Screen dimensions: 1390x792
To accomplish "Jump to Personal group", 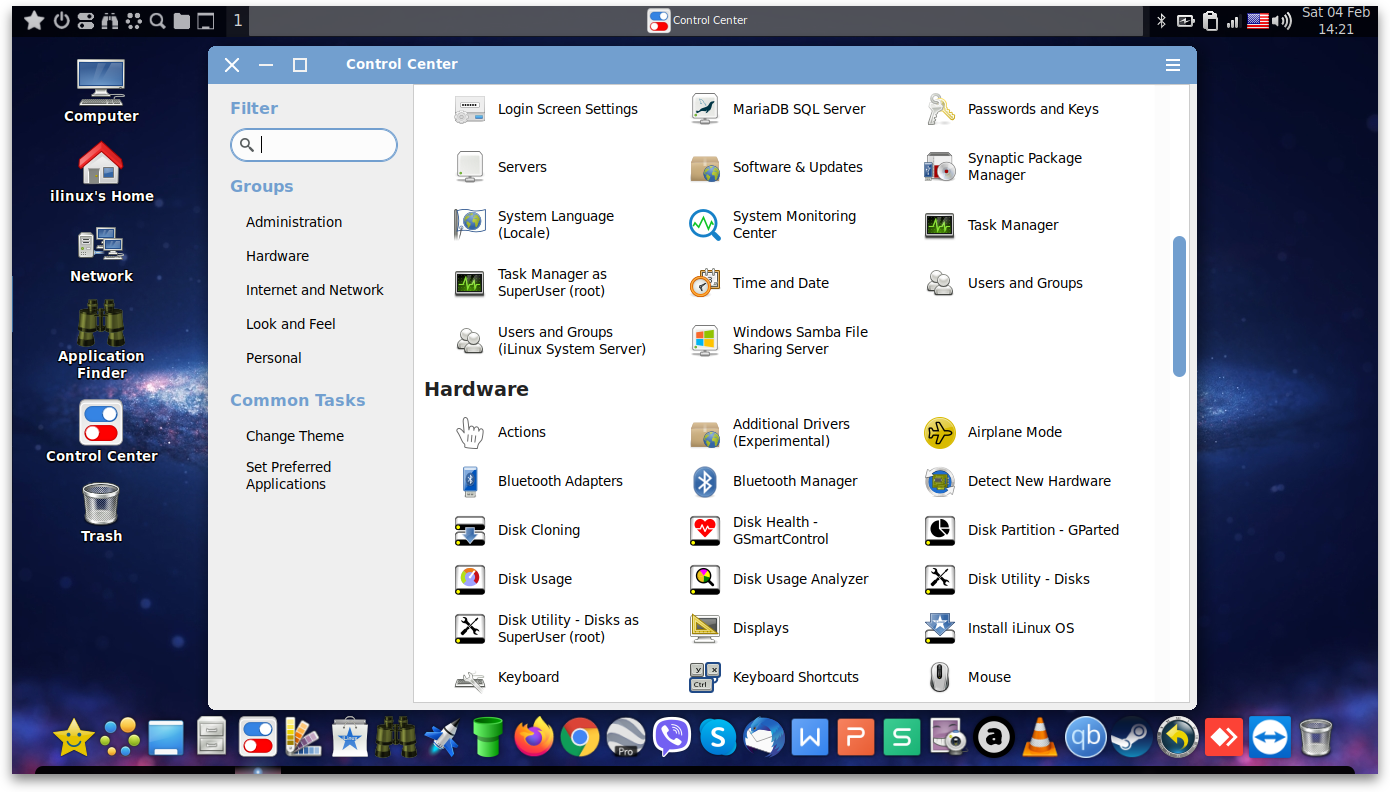I will (274, 358).
